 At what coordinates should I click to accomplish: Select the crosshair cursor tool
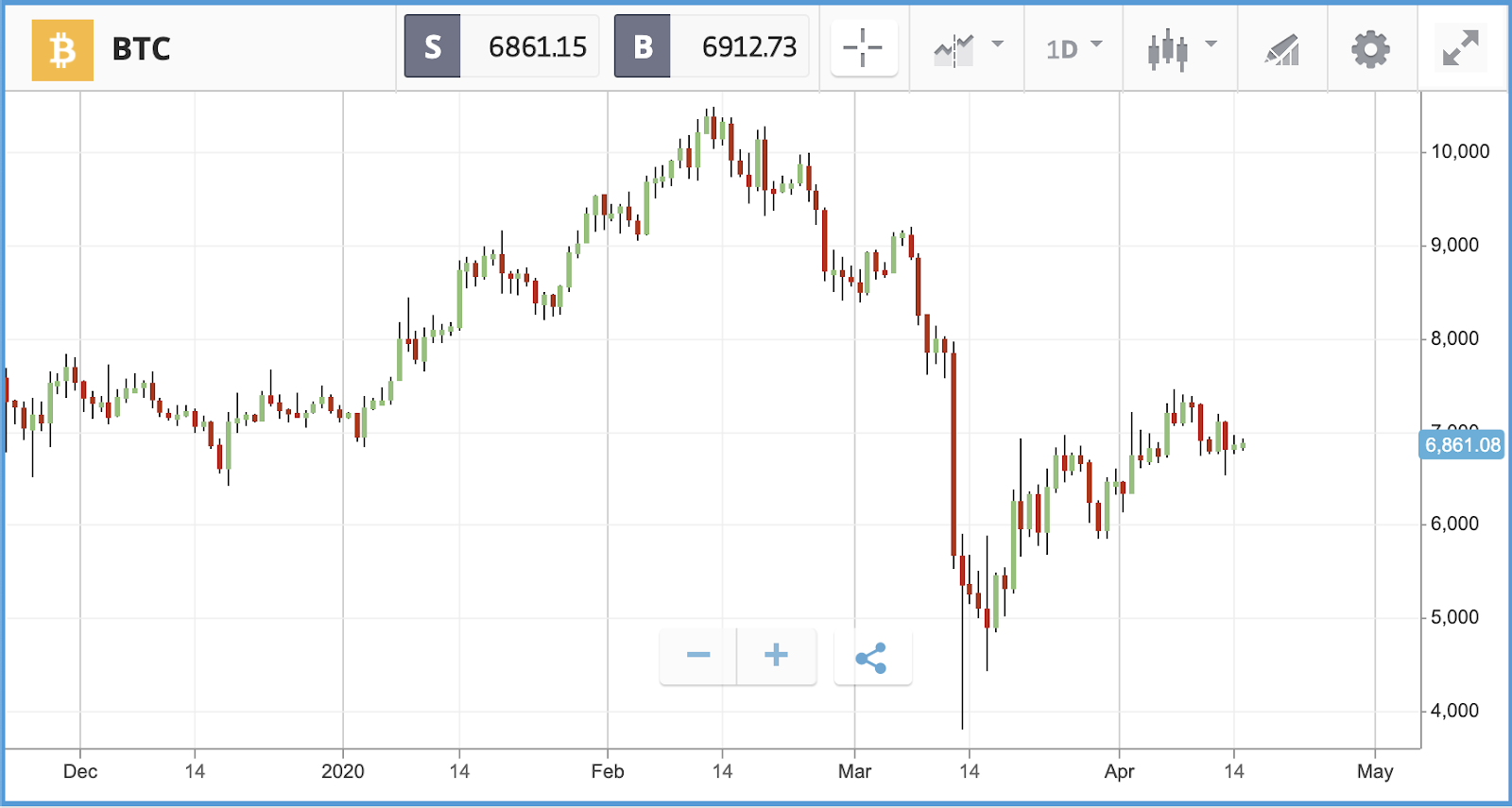click(863, 47)
